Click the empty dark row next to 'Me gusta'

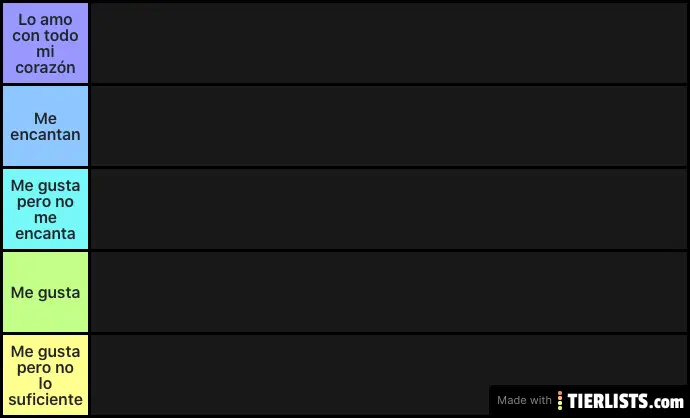389,292
